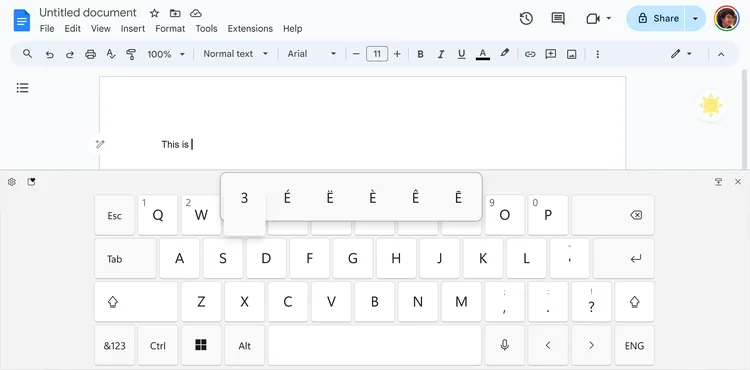750x370 pixels.
Task: Tap the Enter key
Action: pos(624,259)
